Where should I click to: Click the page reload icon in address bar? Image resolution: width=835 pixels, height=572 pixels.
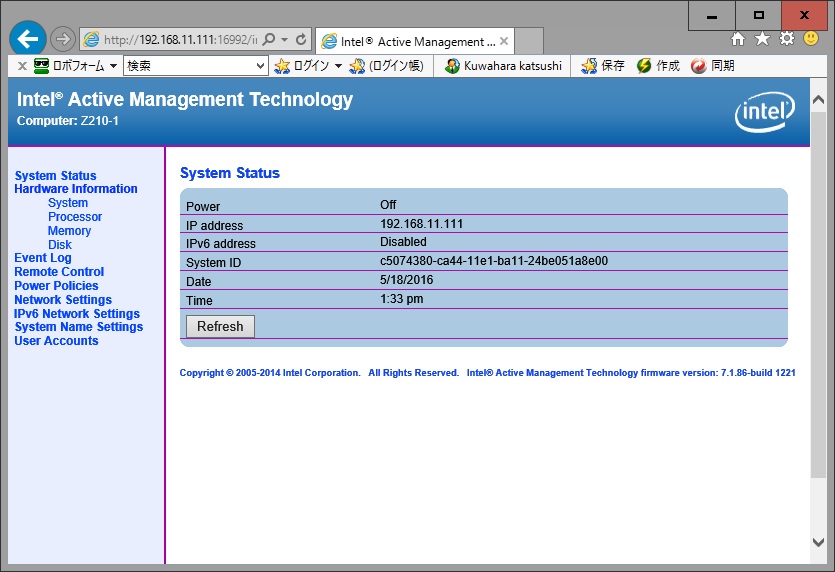pyautogui.click(x=301, y=39)
